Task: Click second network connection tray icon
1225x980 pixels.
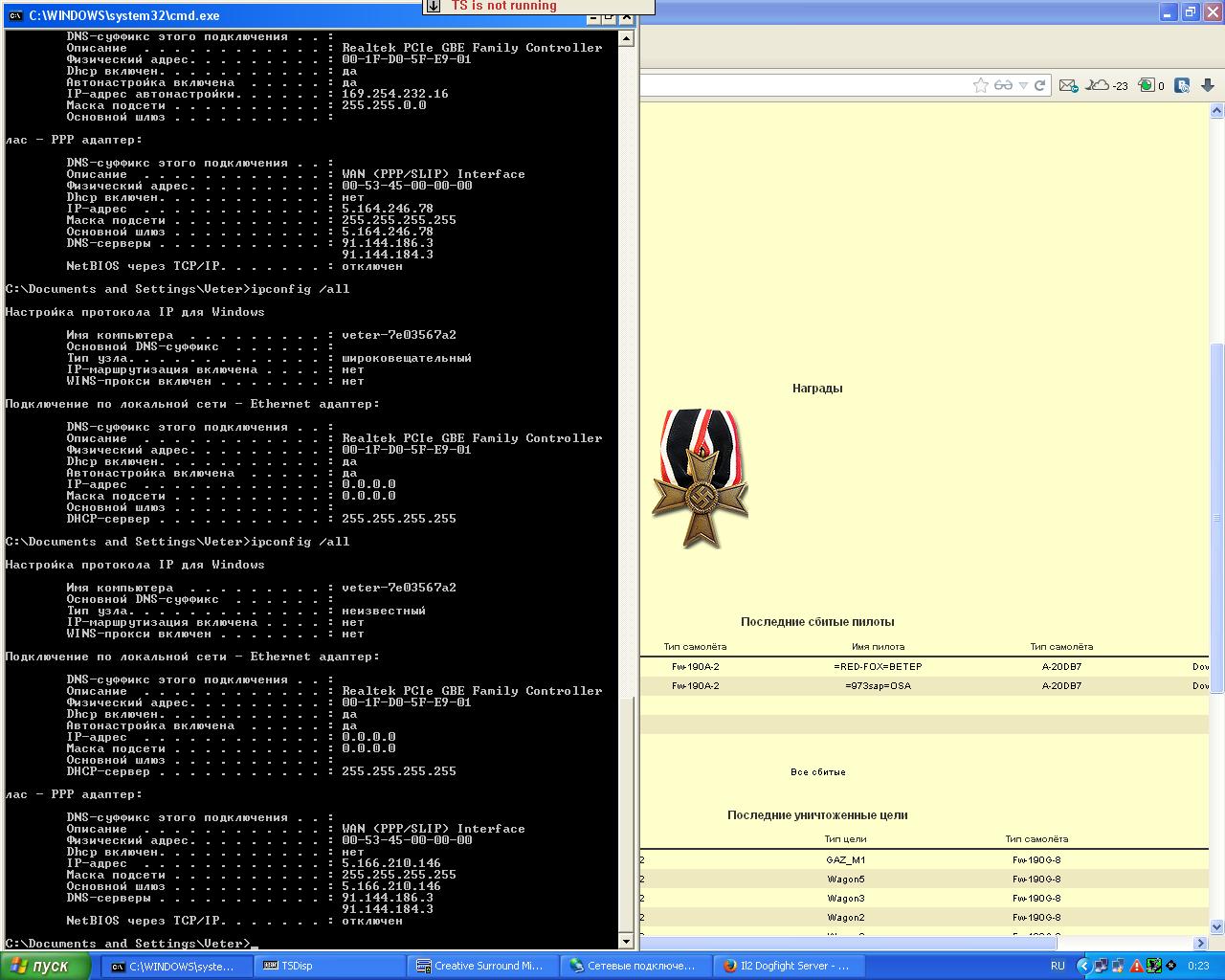Action: (1118, 967)
